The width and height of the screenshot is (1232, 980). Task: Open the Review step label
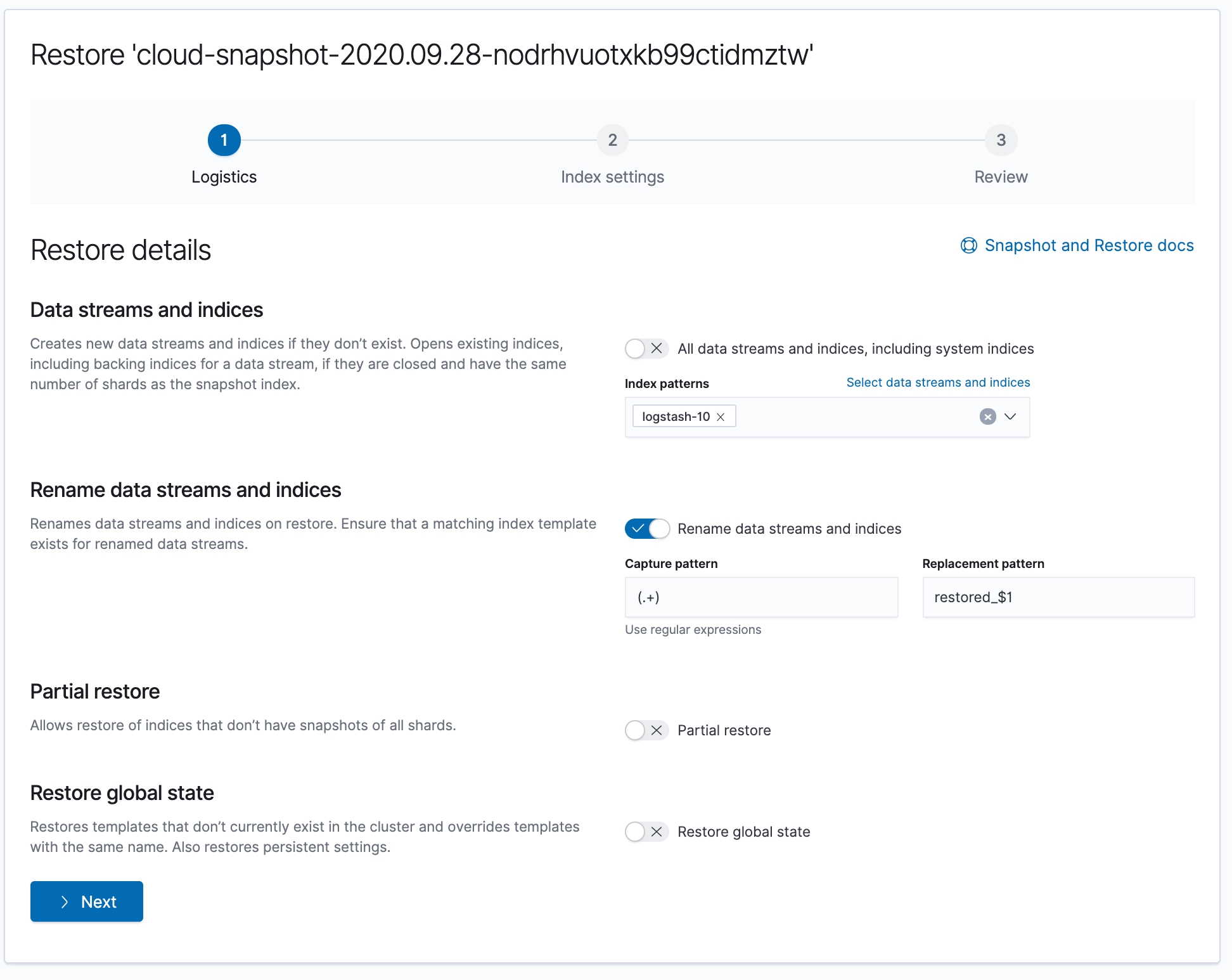(x=1001, y=177)
